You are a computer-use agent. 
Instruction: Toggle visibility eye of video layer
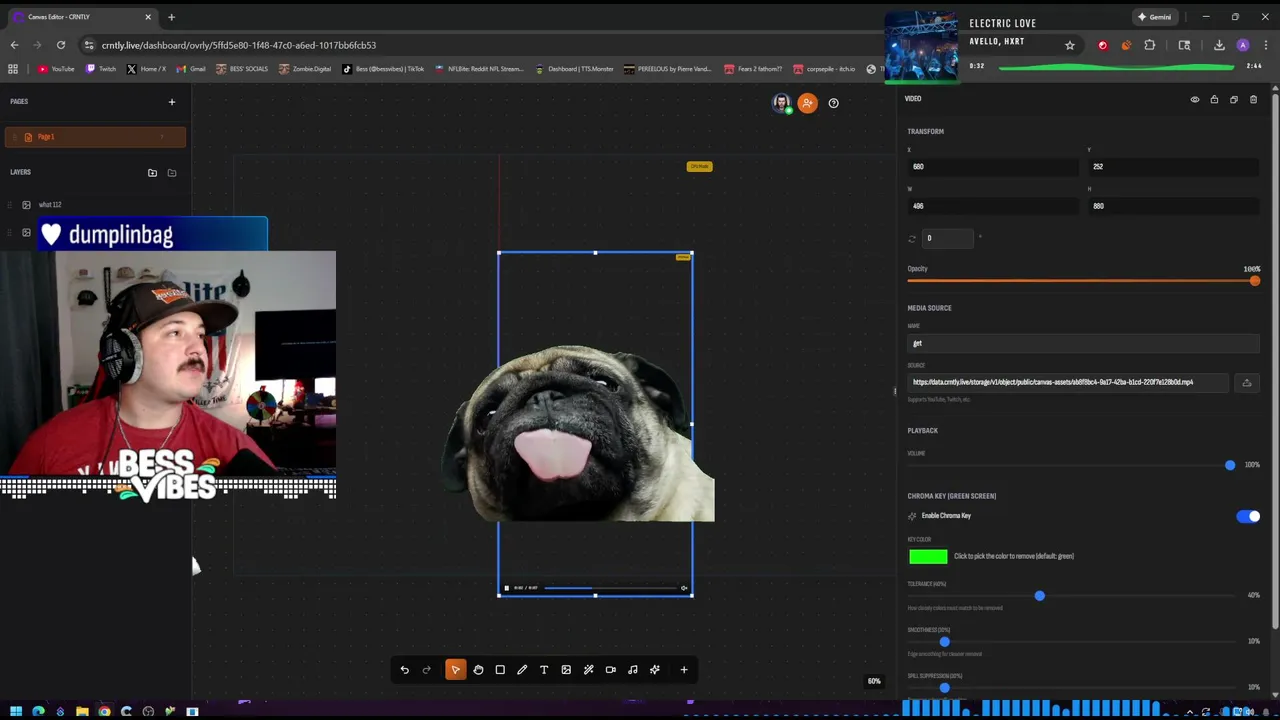pos(1194,99)
